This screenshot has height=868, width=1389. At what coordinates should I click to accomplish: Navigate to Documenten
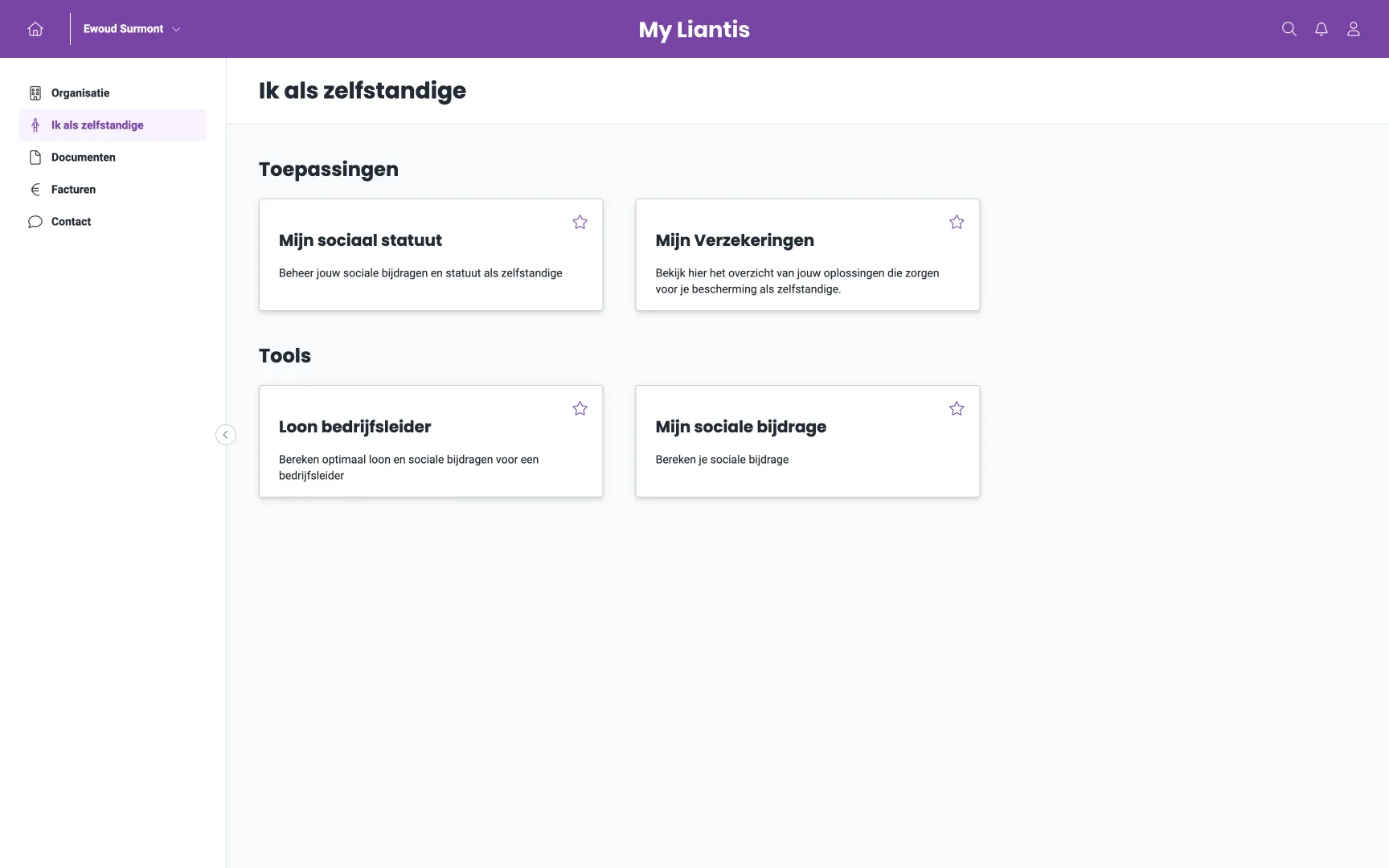point(113,158)
